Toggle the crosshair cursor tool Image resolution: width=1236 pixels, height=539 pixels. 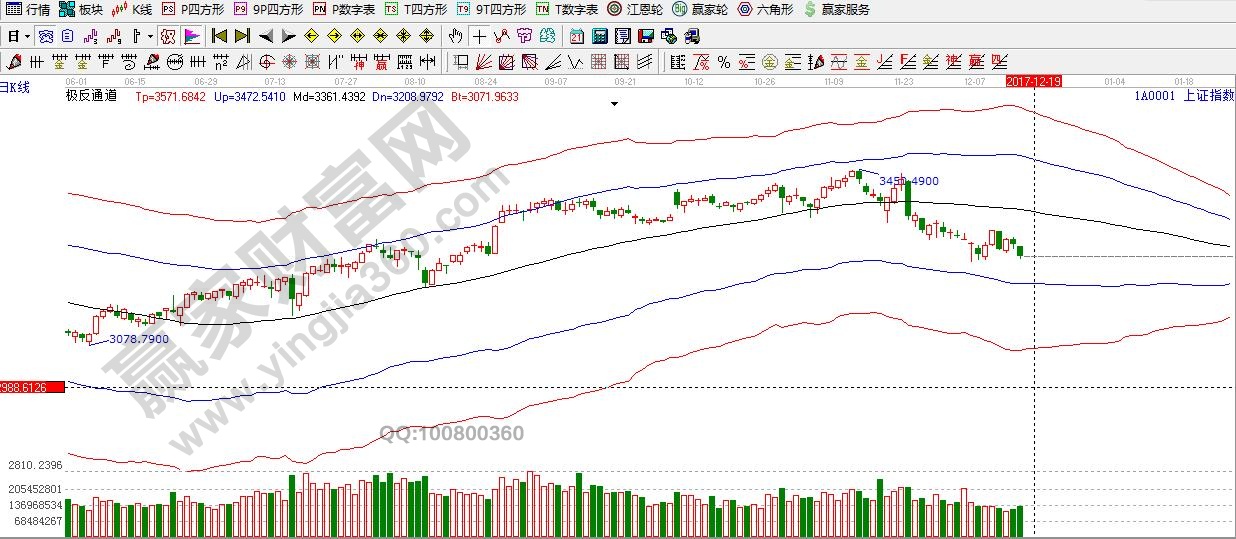[480, 36]
